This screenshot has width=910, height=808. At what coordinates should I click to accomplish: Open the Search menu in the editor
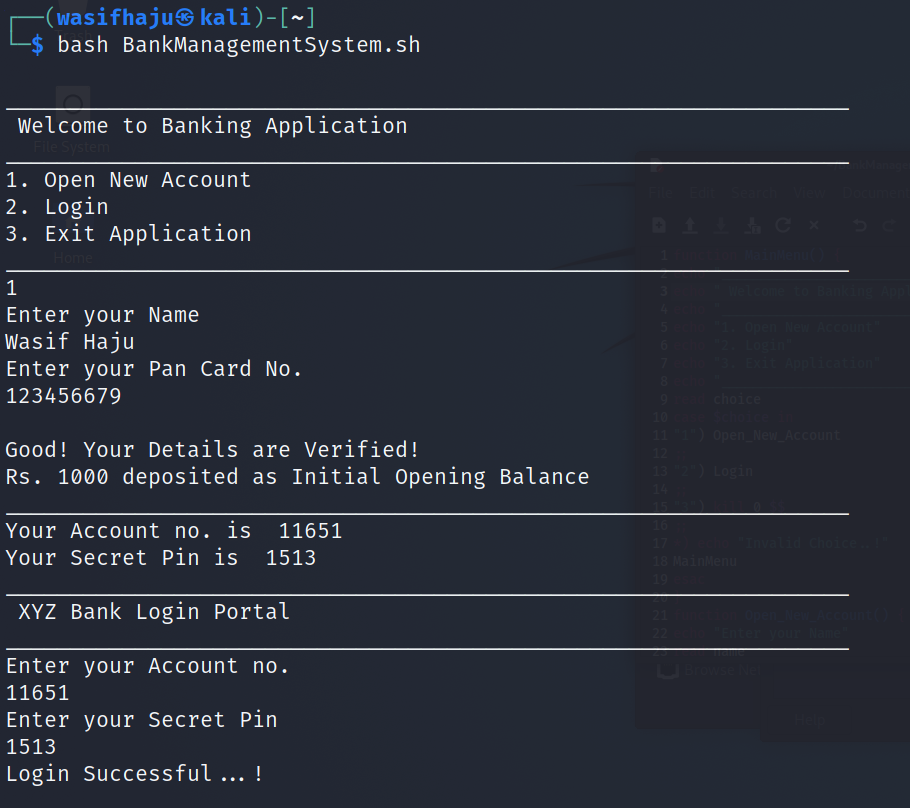(754, 192)
